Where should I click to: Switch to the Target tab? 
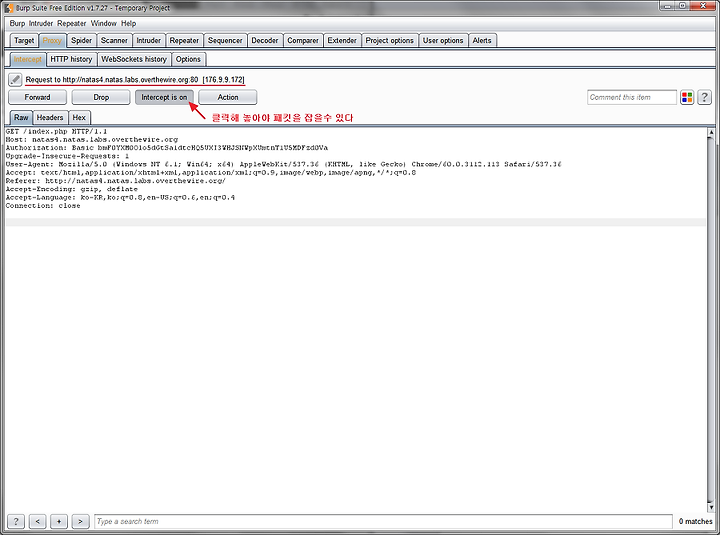coord(24,40)
